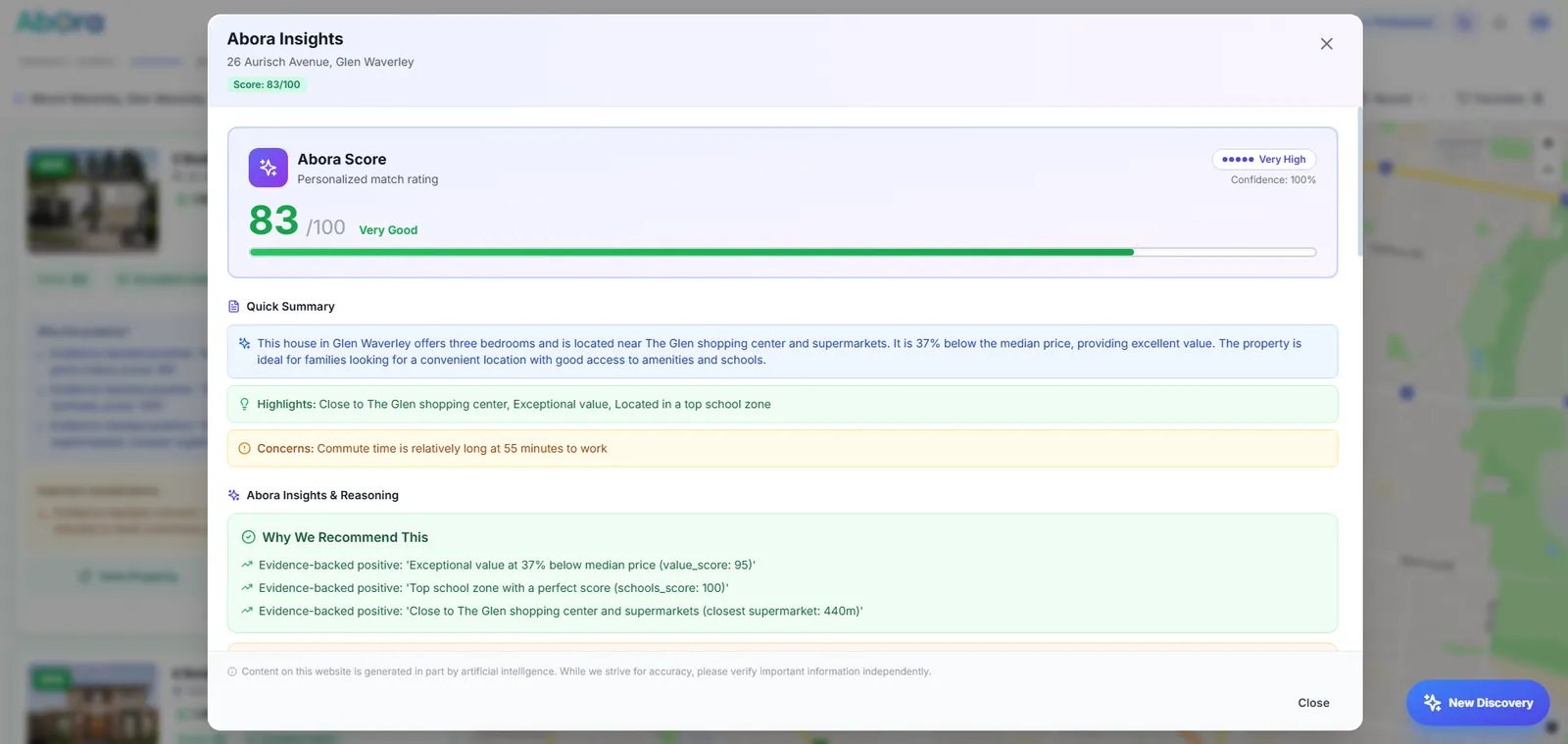
Task: Click the AI-generated content disclaimer text
Action: tap(586, 671)
